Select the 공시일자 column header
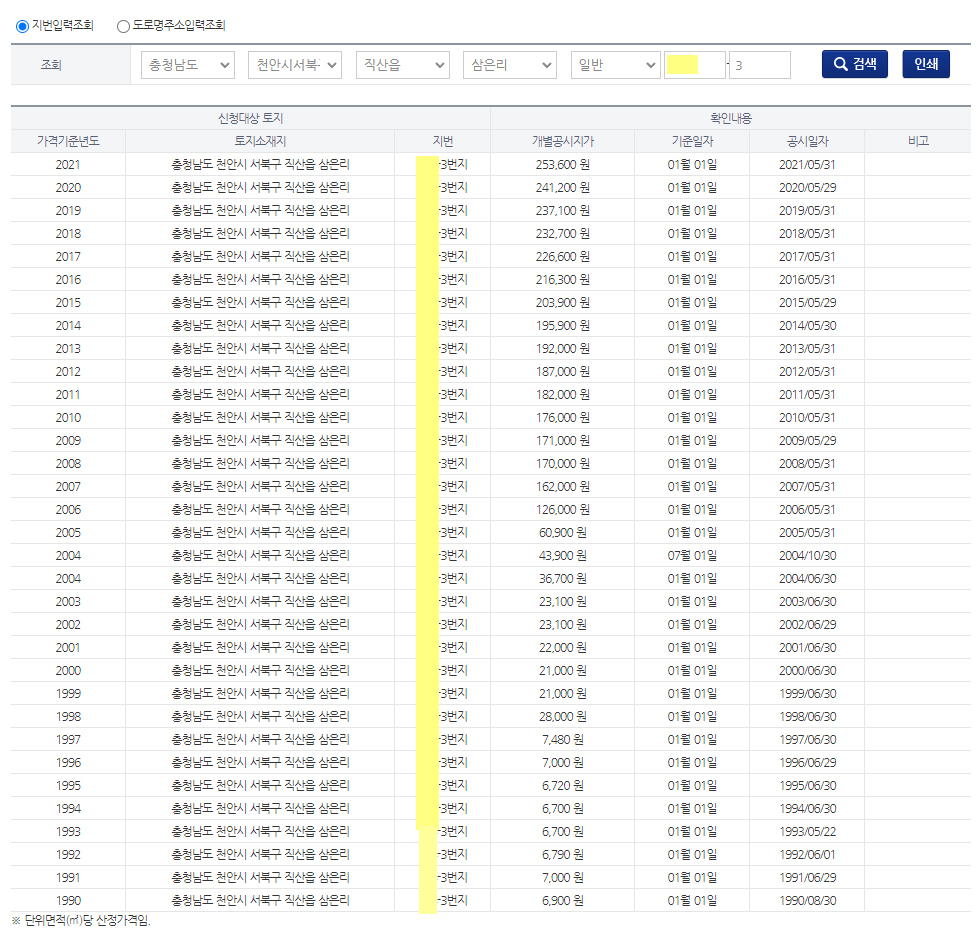The image size is (979, 937). [x=806, y=141]
